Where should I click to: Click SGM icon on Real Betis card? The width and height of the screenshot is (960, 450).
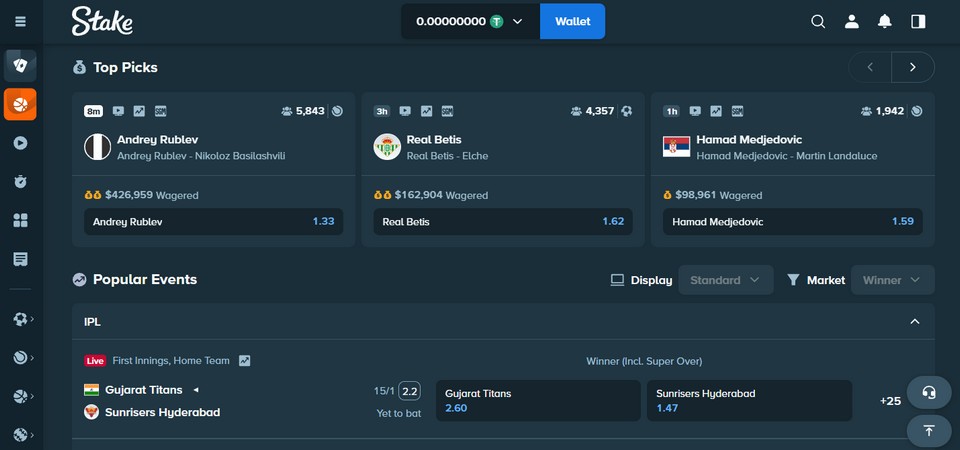447,111
